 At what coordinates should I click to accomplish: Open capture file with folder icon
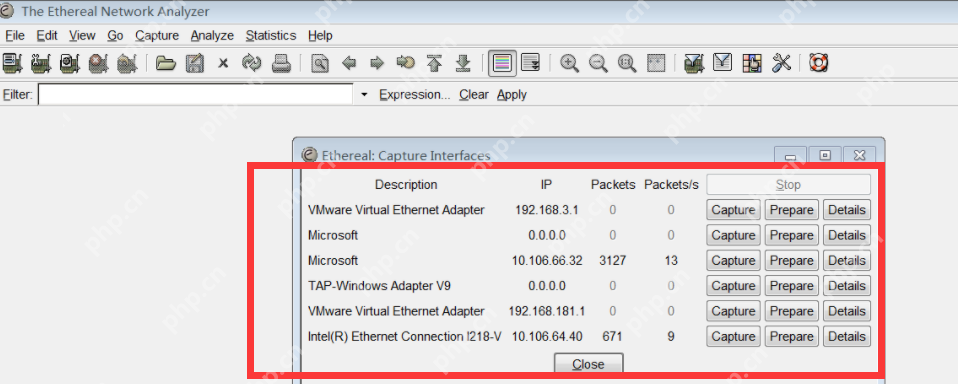click(165, 63)
